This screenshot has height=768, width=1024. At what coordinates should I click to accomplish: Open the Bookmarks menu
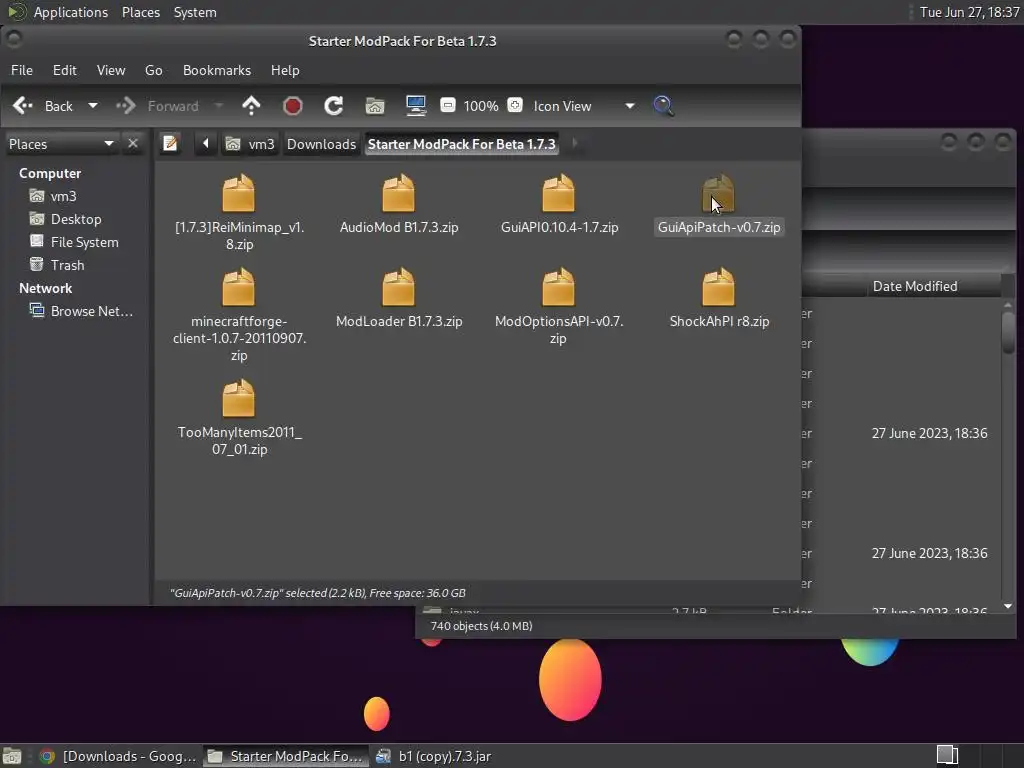tap(217, 70)
